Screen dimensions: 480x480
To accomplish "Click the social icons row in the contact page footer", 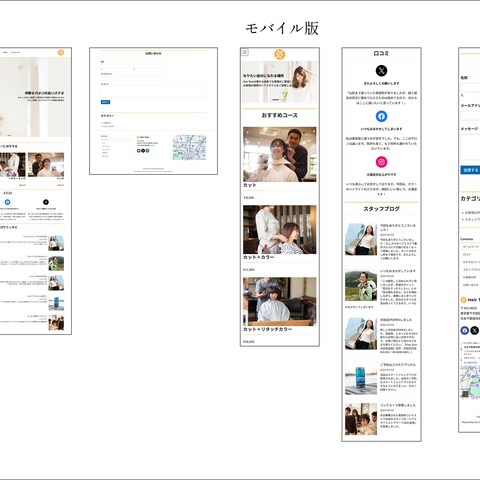I will pos(143,151).
